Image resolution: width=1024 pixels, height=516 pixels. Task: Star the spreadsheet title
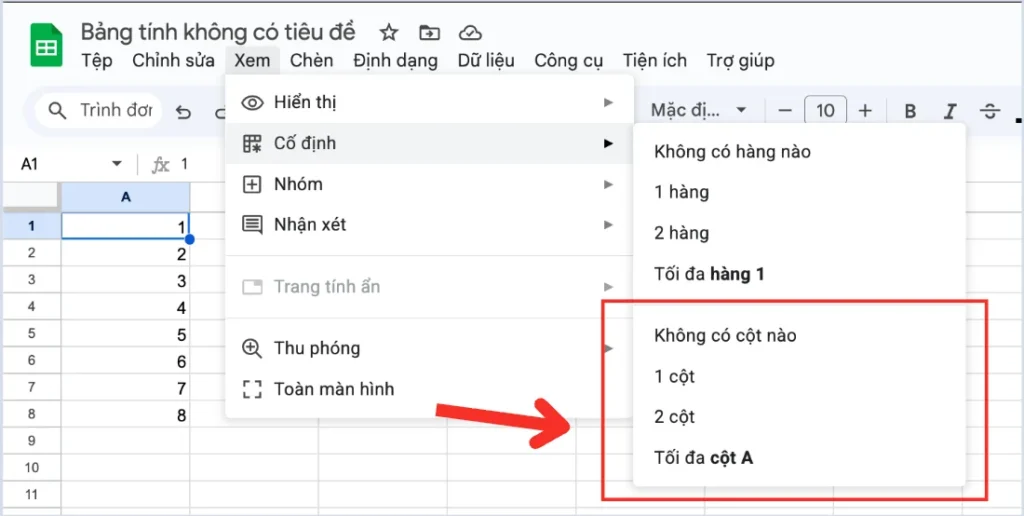pos(389,32)
